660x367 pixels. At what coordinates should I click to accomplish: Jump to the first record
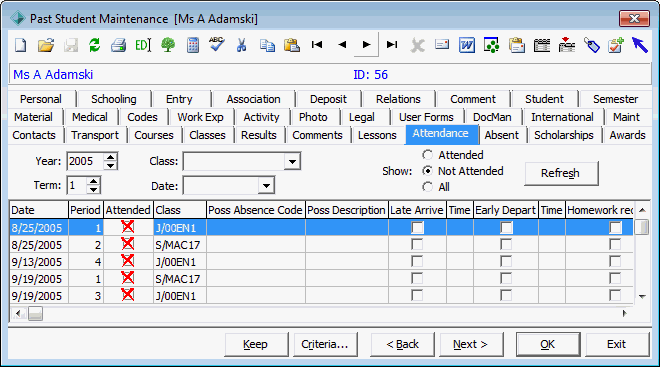tap(317, 44)
